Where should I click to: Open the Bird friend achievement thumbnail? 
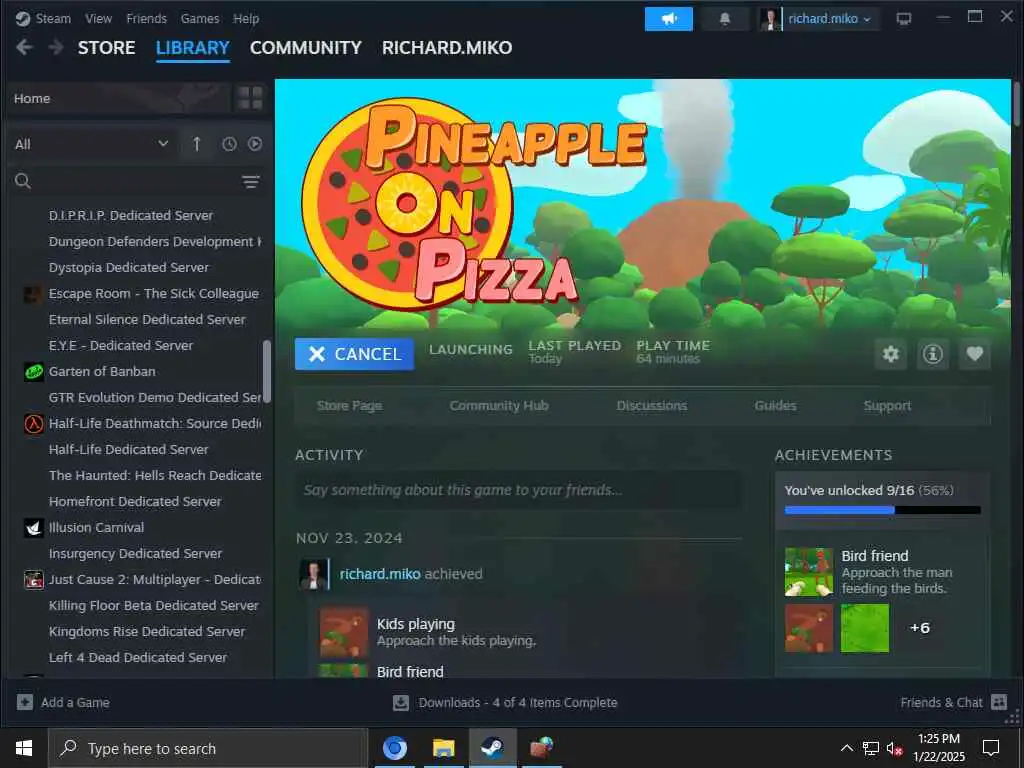pyautogui.click(x=808, y=571)
